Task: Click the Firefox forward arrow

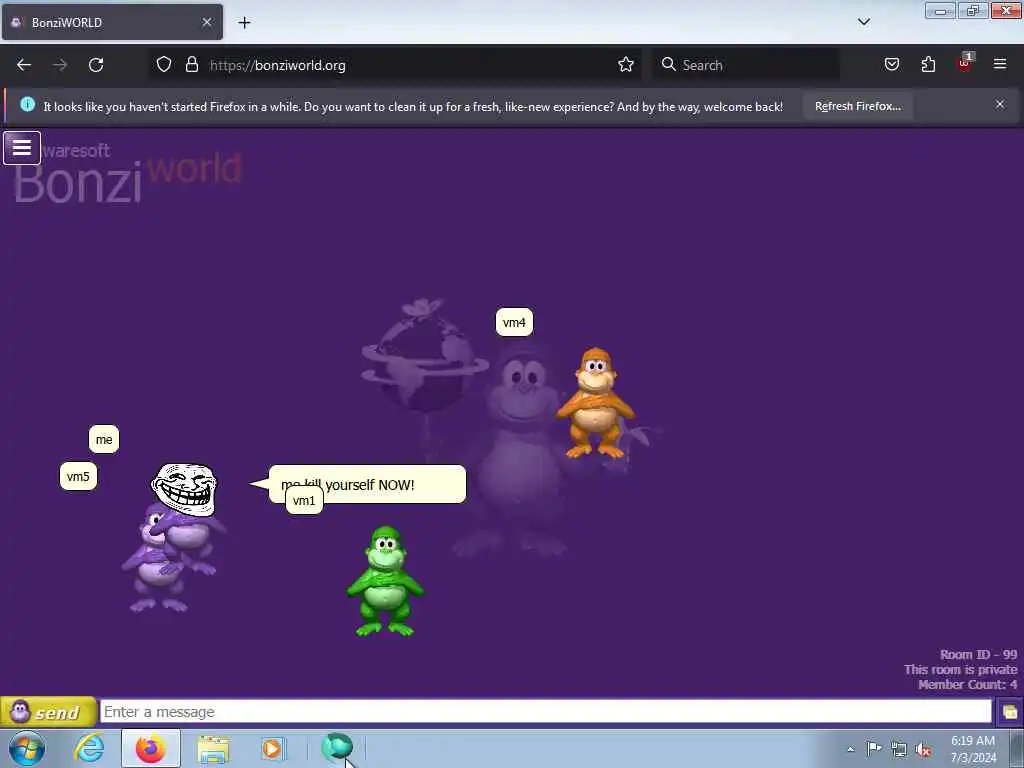Action: point(60,65)
